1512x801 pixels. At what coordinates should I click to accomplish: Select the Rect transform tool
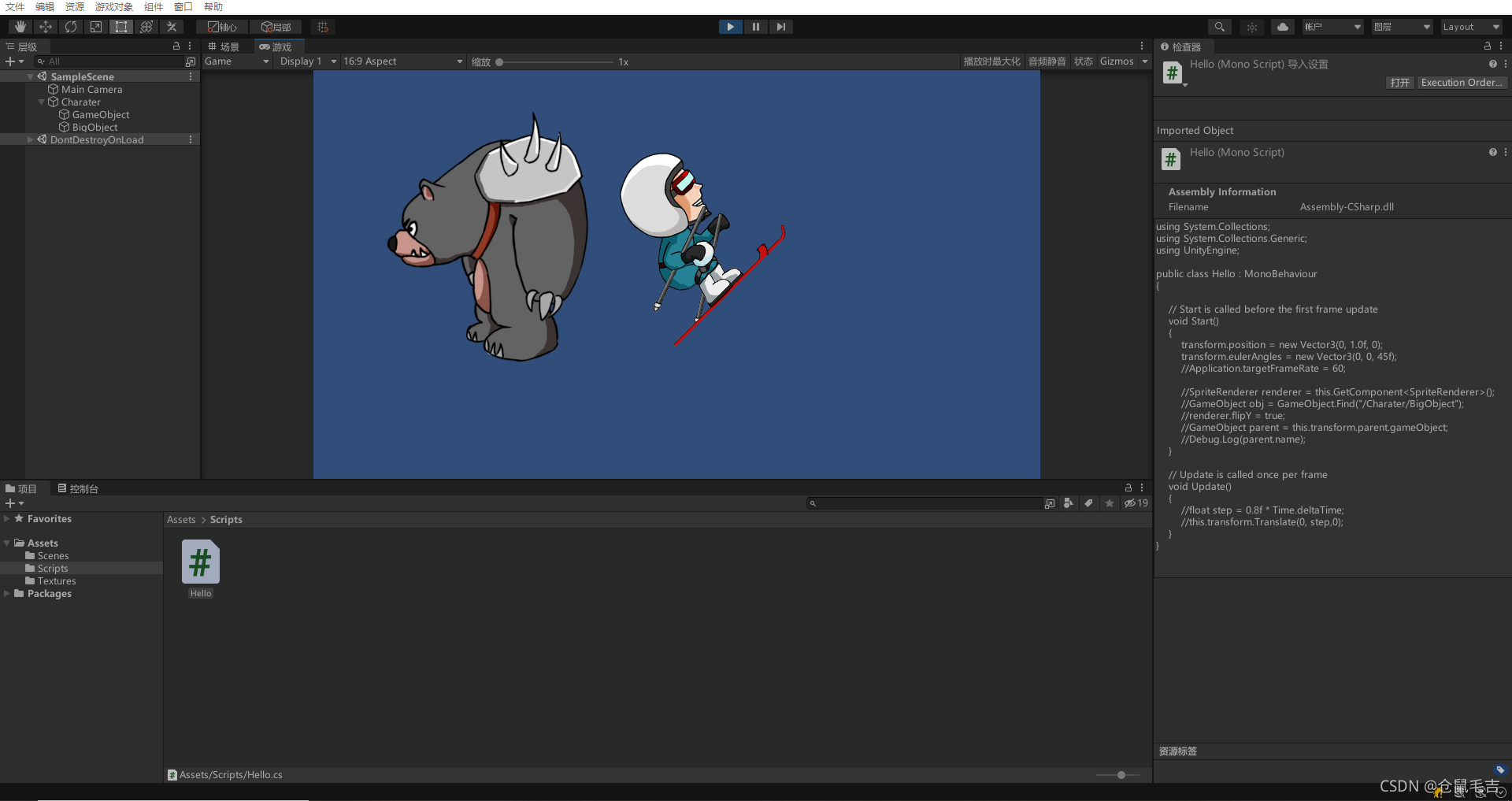click(121, 27)
